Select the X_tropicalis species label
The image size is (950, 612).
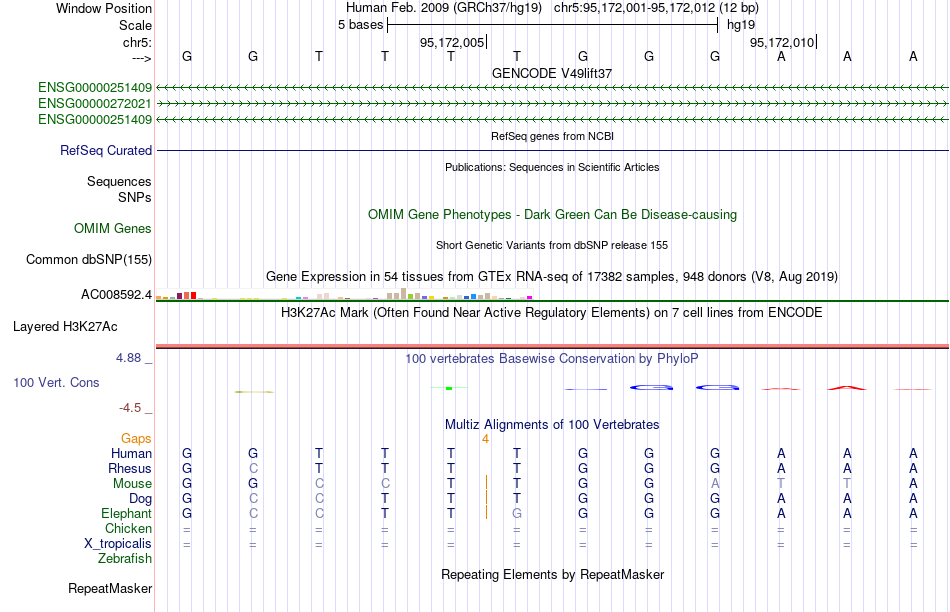pos(118,544)
